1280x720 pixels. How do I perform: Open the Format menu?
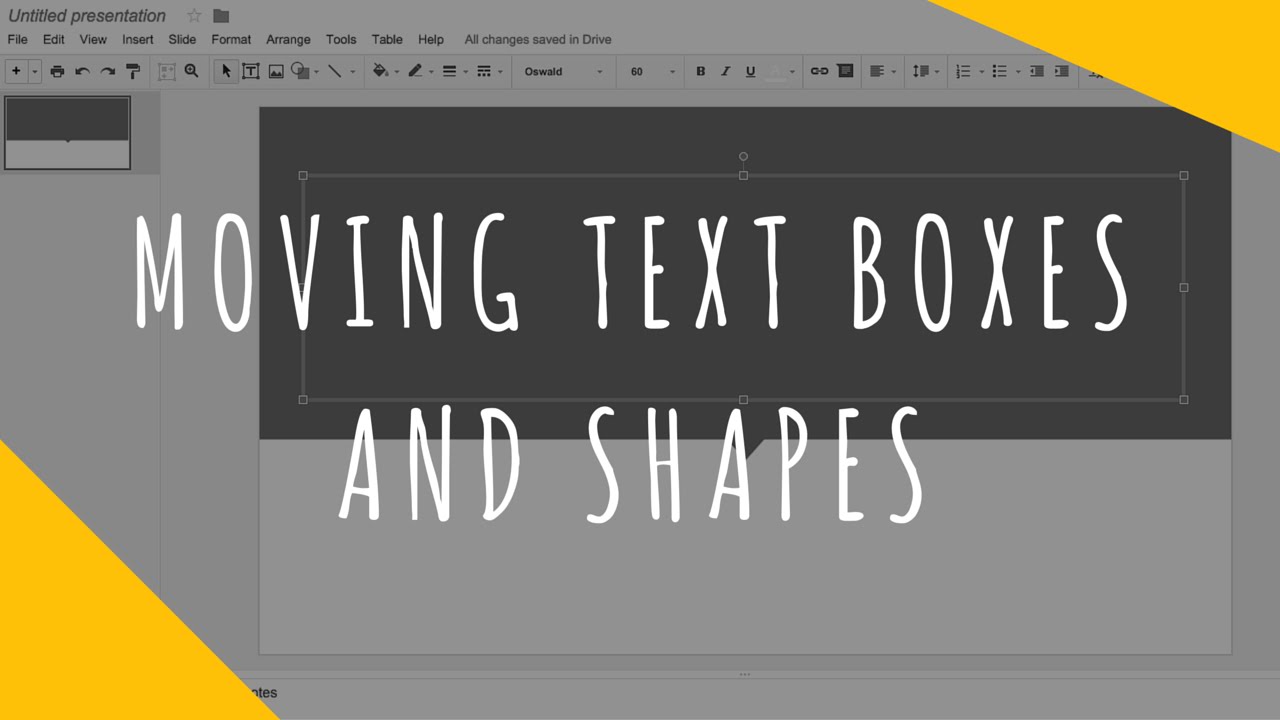click(x=231, y=39)
